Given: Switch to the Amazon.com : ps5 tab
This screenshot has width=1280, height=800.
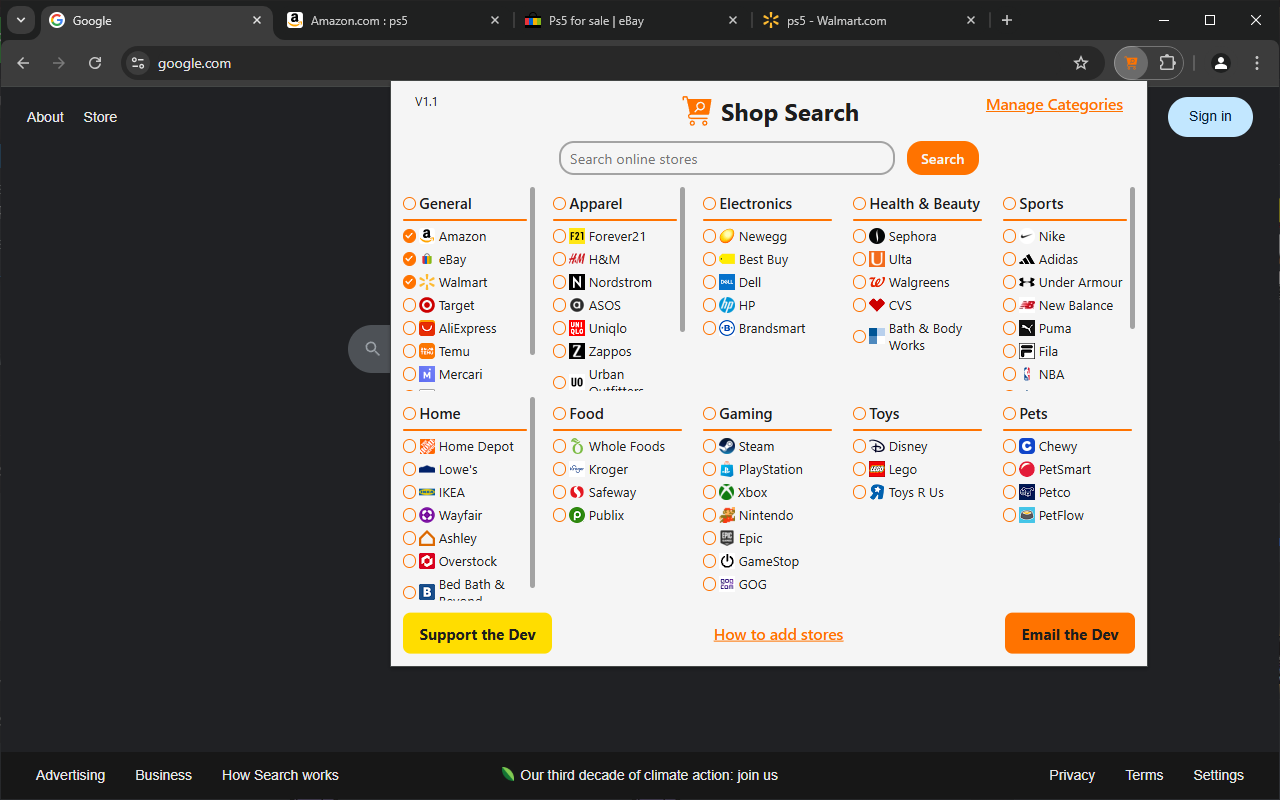Looking at the screenshot, I should [x=393, y=20].
